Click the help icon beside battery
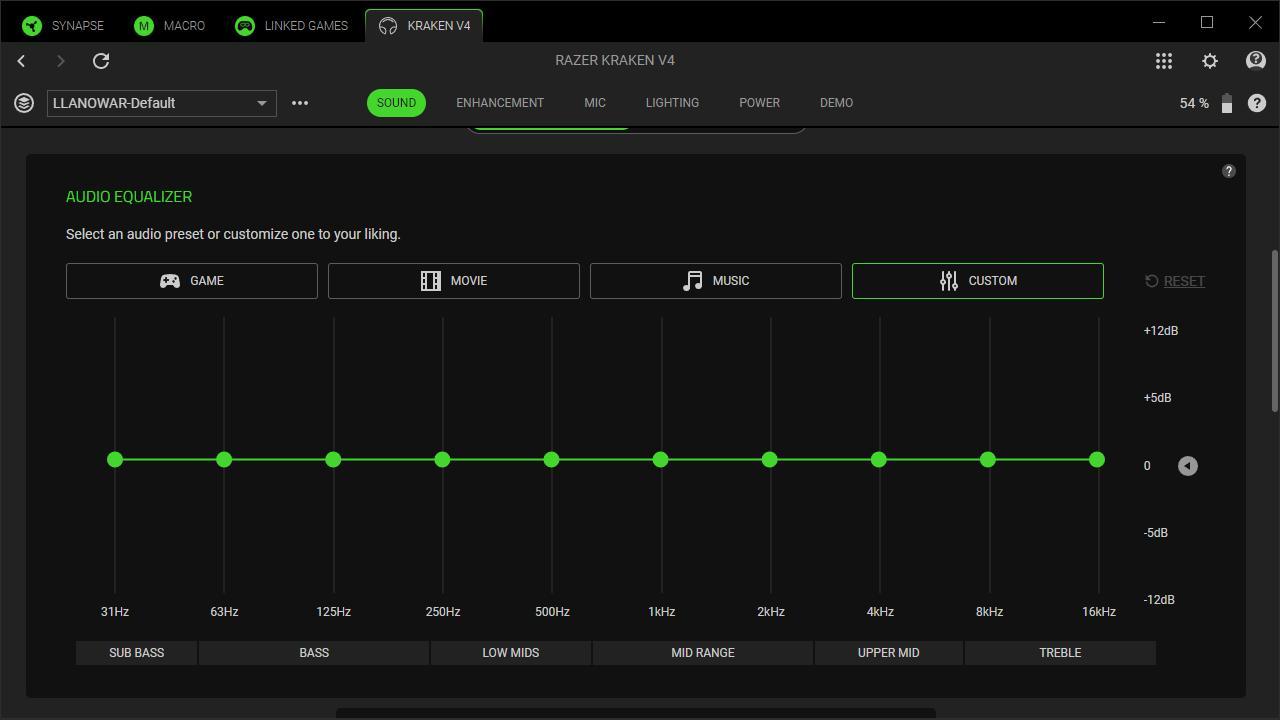The width and height of the screenshot is (1280, 720). (x=1257, y=103)
